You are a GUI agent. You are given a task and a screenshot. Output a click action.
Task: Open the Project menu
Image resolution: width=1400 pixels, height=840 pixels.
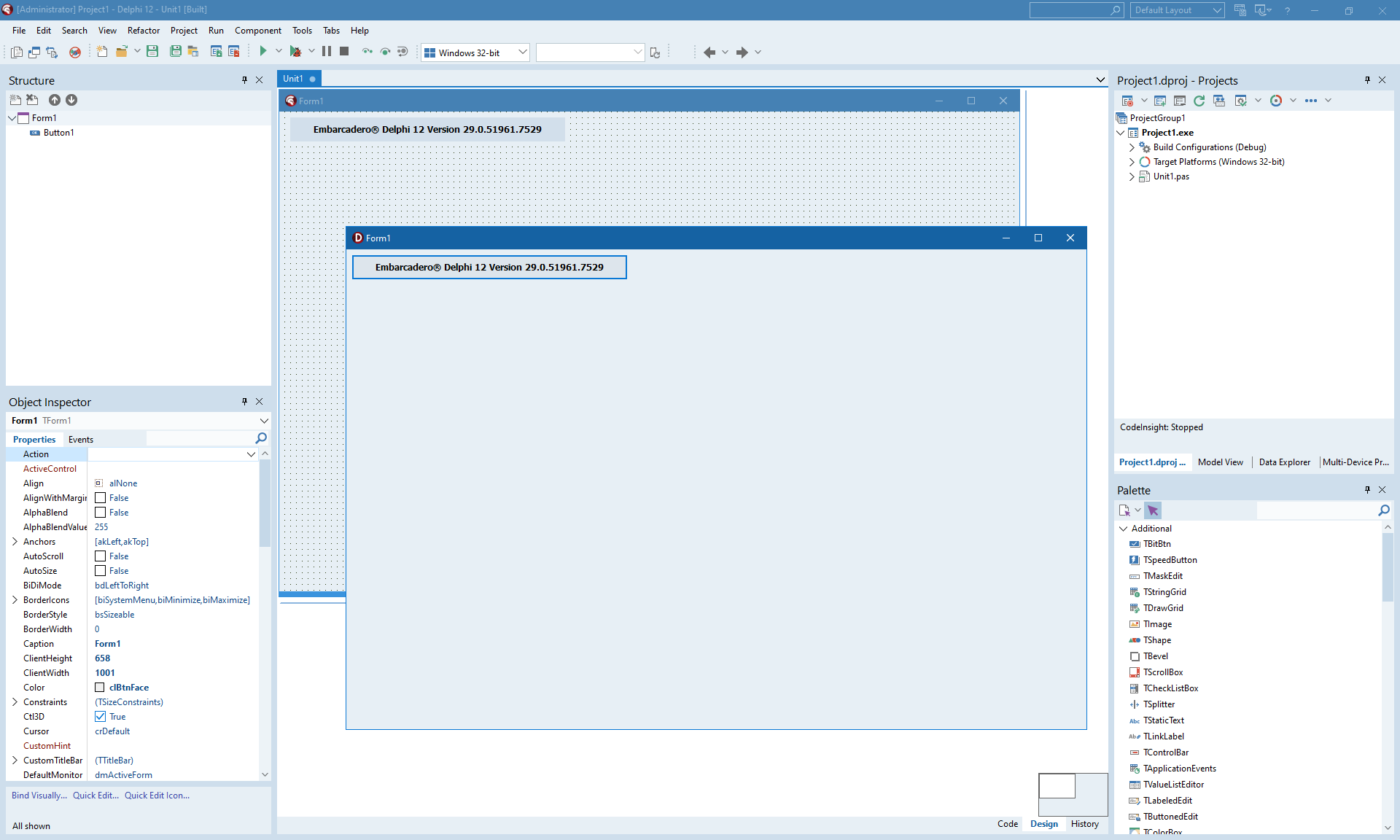tap(184, 31)
